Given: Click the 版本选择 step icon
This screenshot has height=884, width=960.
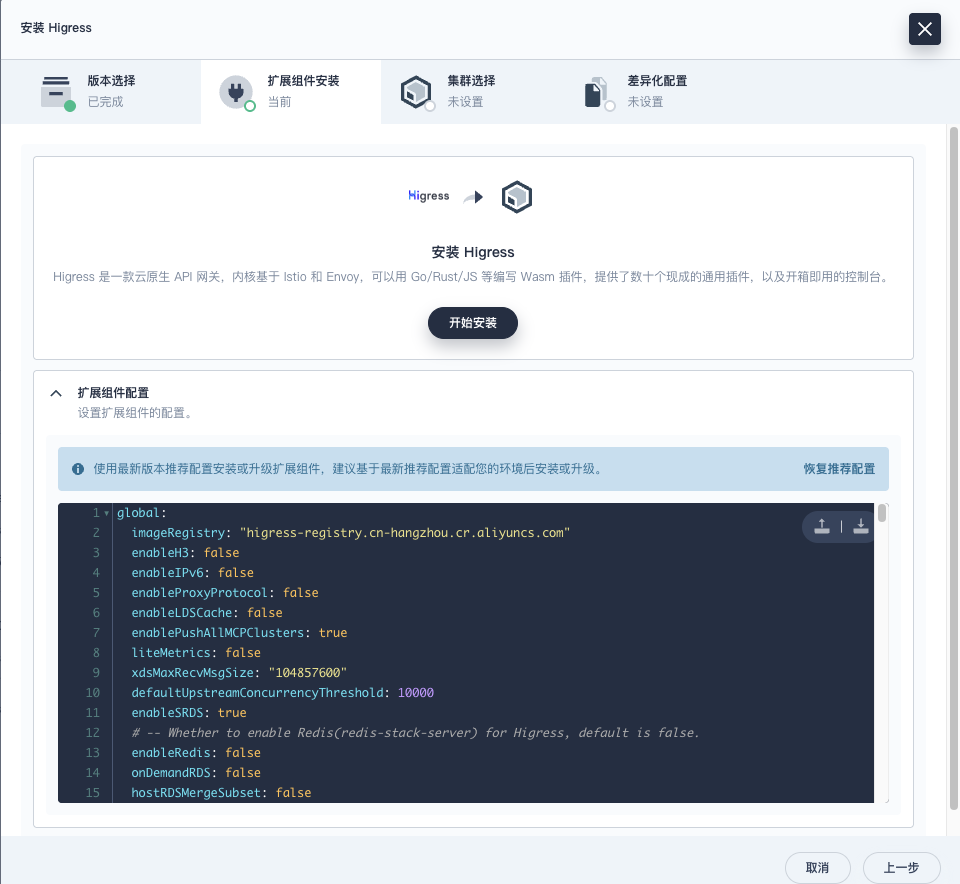Looking at the screenshot, I should pyautogui.click(x=56, y=91).
